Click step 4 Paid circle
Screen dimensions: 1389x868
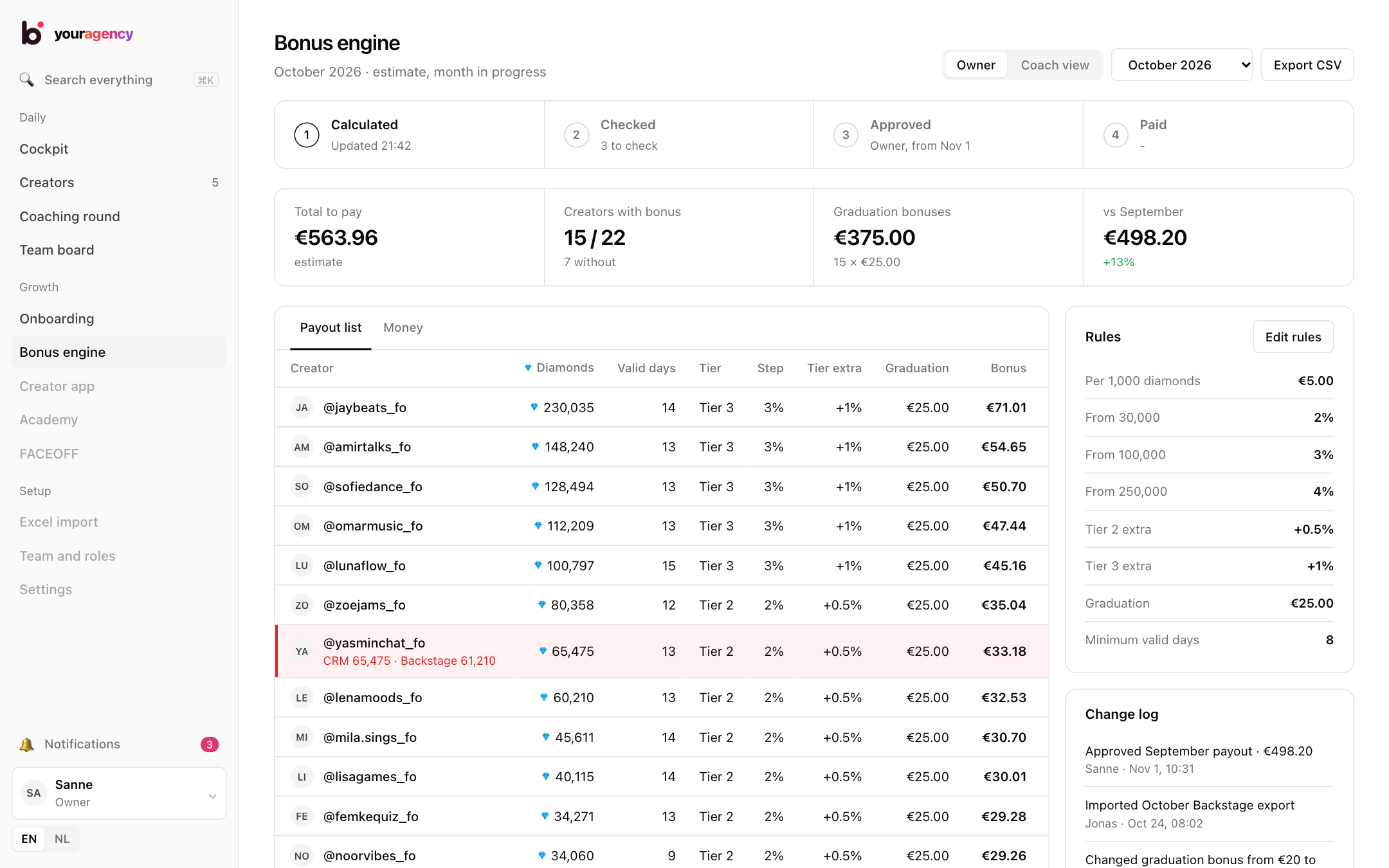pos(1116,135)
